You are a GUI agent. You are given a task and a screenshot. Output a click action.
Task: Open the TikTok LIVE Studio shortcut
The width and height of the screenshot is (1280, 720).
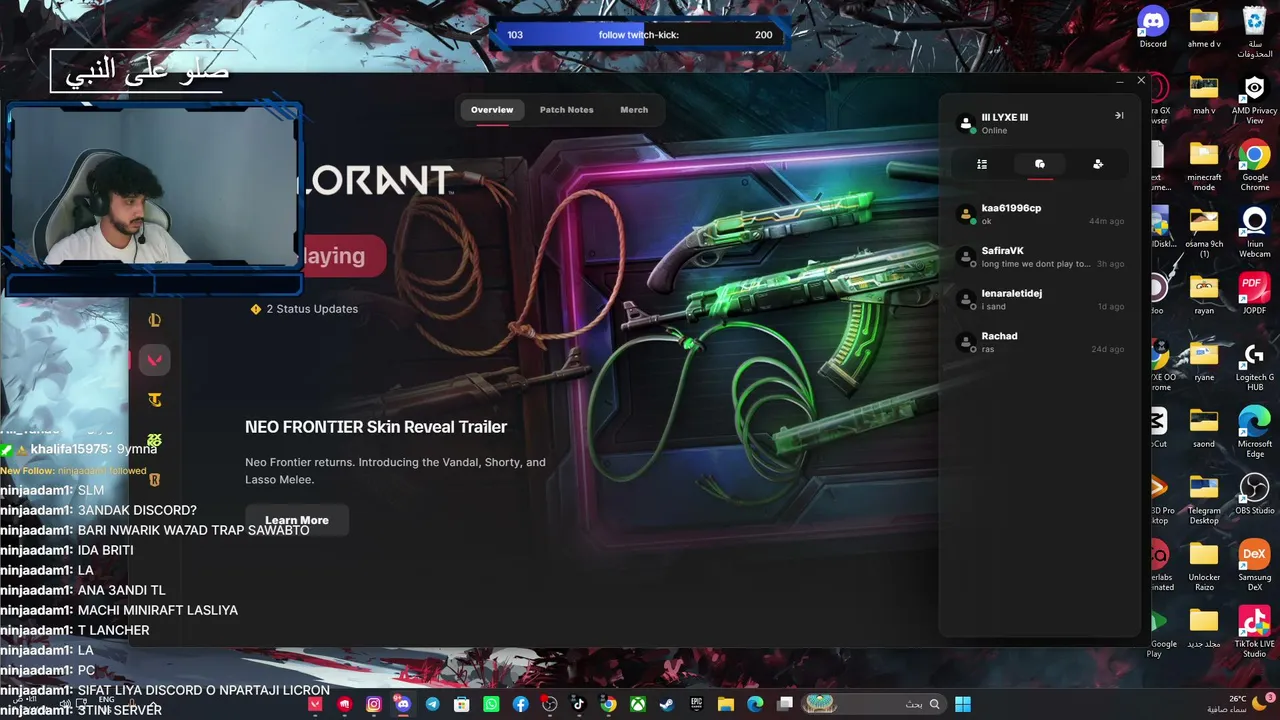click(1255, 632)
